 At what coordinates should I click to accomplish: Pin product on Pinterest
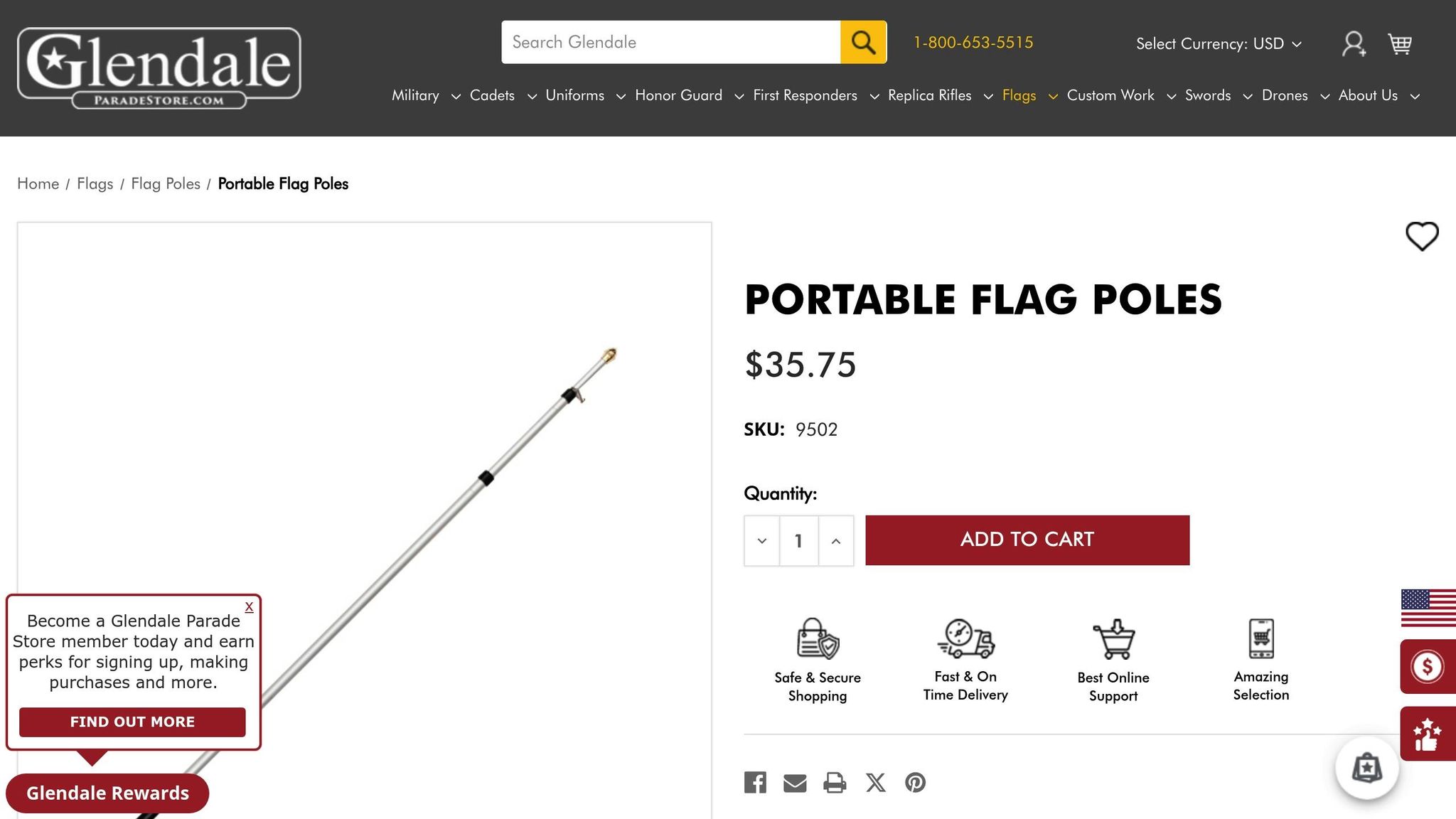915,783
